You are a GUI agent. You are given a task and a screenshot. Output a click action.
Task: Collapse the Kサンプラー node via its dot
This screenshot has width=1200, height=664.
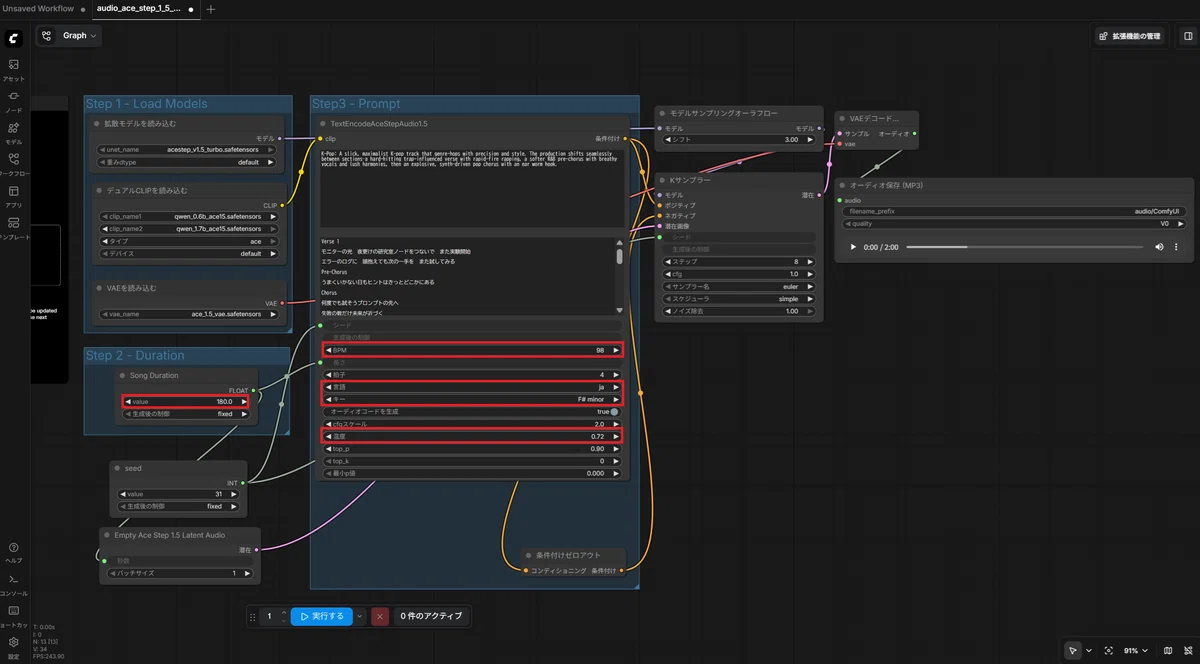click(x=663, y=180)
